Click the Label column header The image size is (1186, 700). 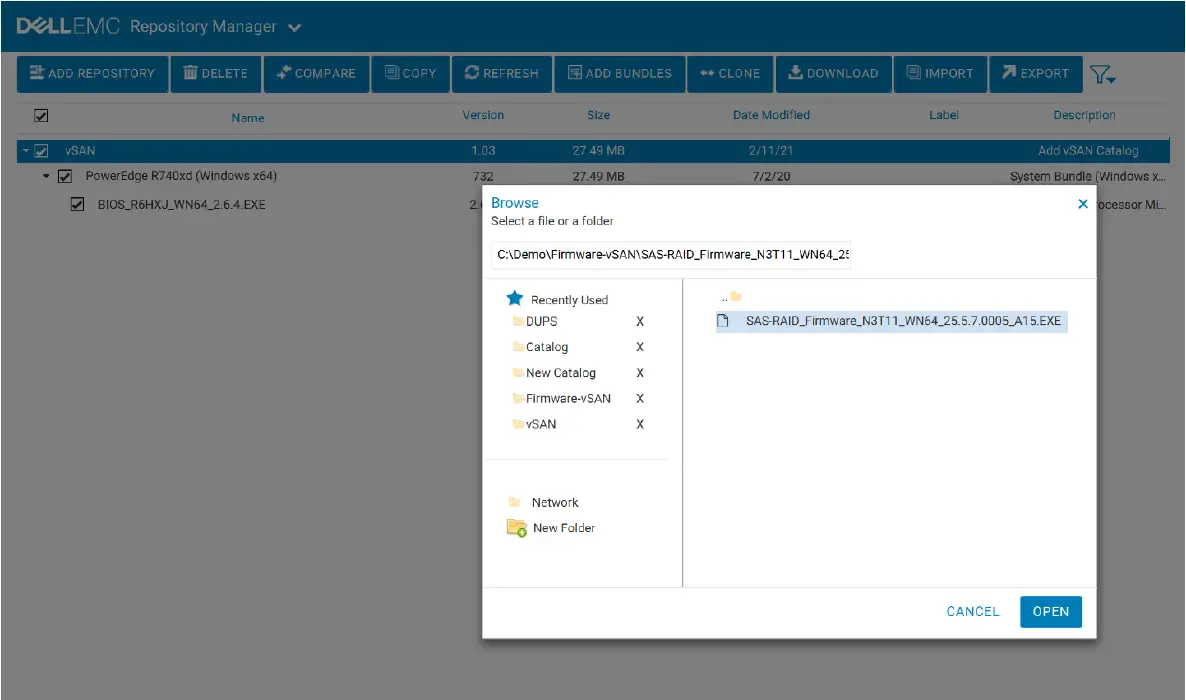(944, 115)
